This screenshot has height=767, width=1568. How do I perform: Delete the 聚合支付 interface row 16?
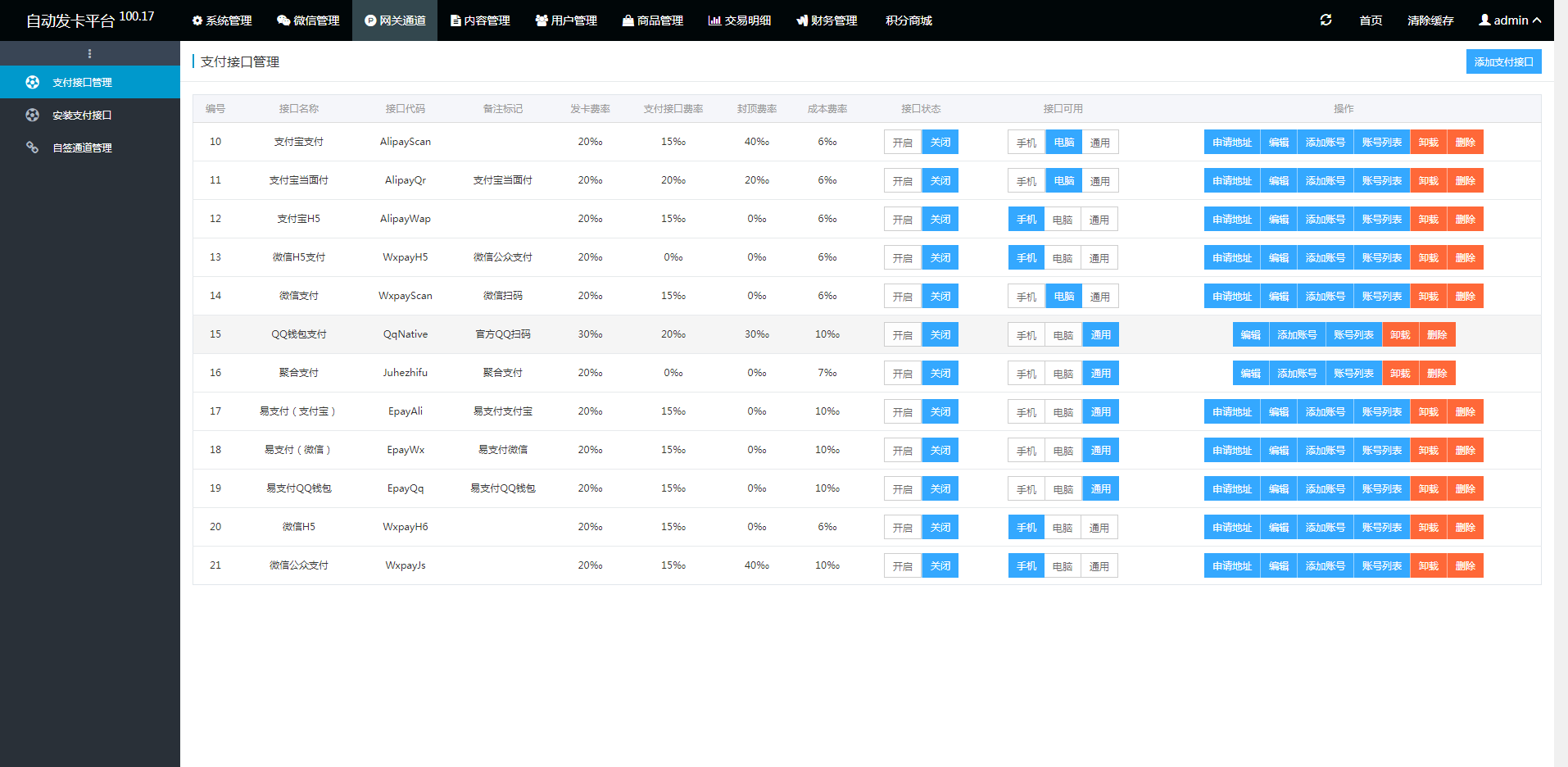tap(1437, 374)
